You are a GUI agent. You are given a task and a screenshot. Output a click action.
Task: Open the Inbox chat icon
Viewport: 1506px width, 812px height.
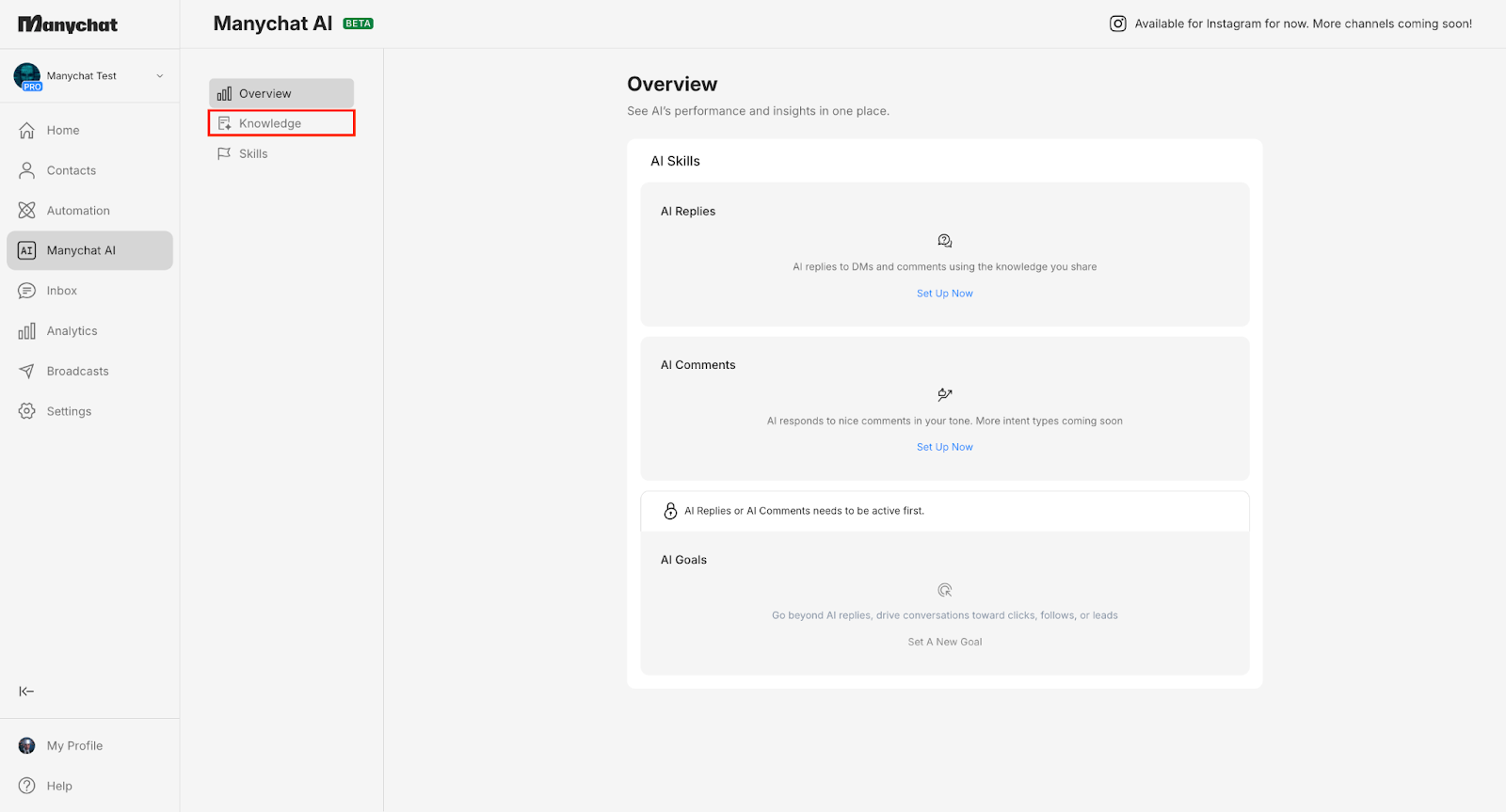(x=27, y=291)
